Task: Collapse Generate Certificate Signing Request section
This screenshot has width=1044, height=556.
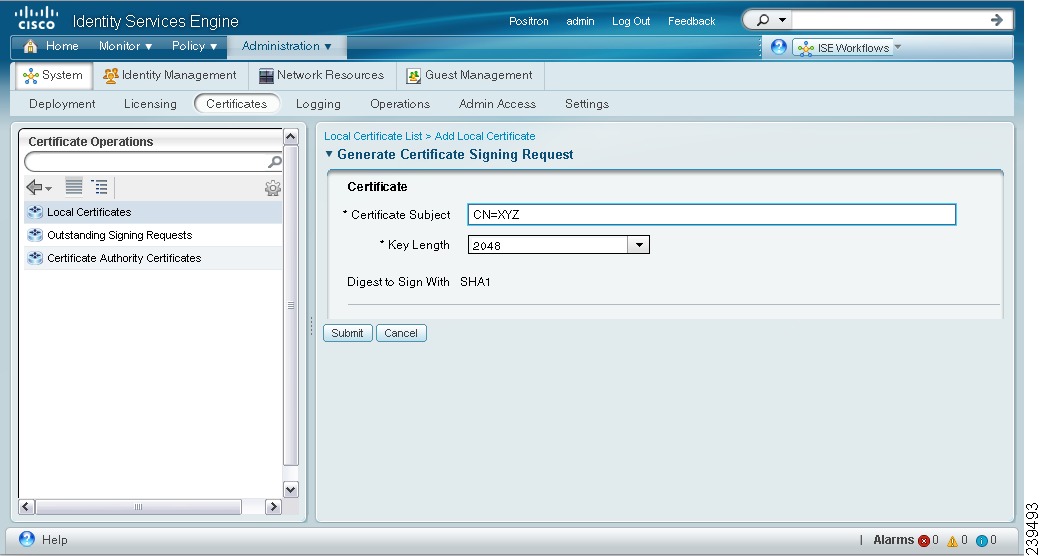Action: 329,154
